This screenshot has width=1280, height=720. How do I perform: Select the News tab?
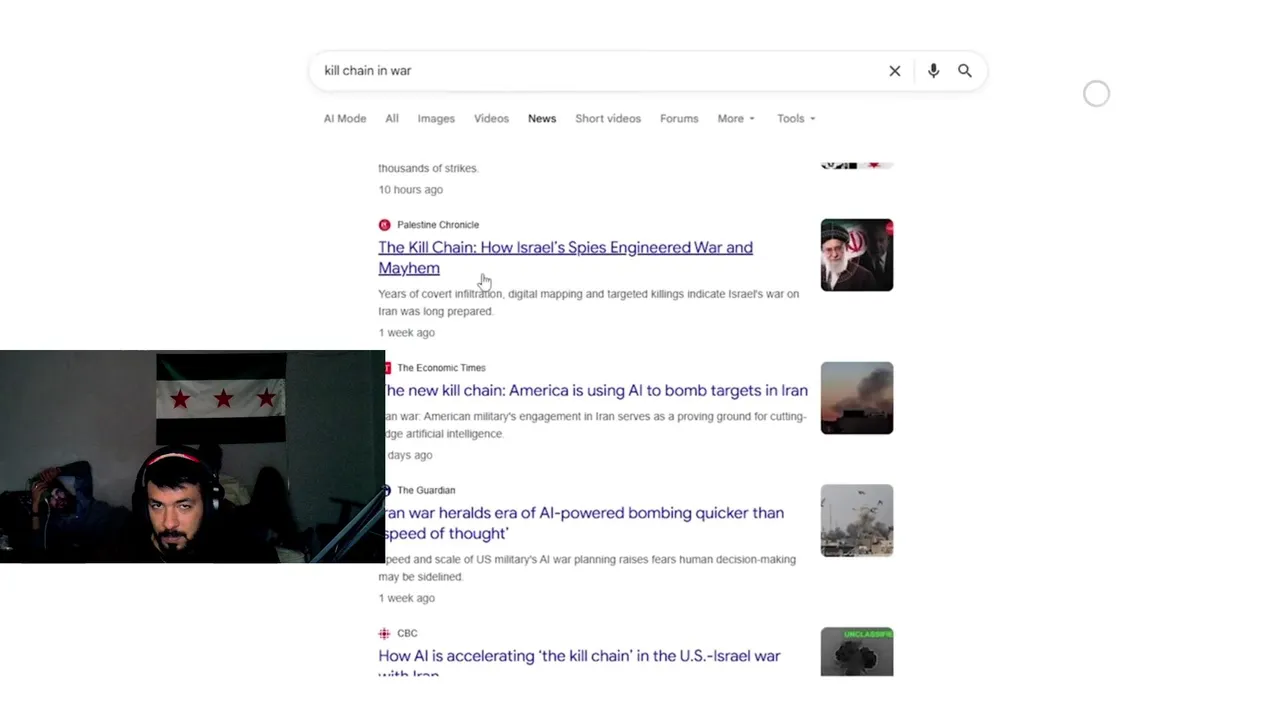point(542,118)
